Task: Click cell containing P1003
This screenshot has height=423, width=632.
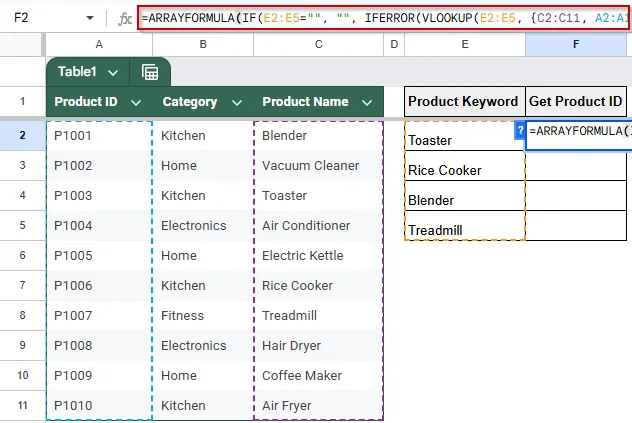Action: click(x=99, y=196)
